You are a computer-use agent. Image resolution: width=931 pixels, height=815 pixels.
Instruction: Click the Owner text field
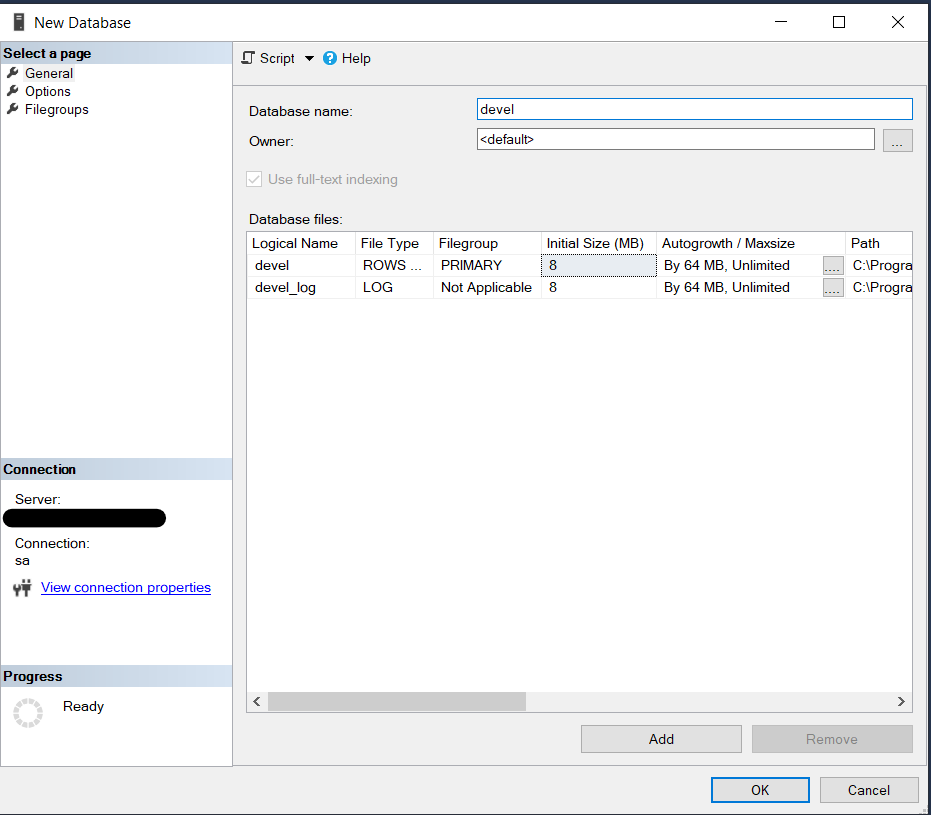675,140
